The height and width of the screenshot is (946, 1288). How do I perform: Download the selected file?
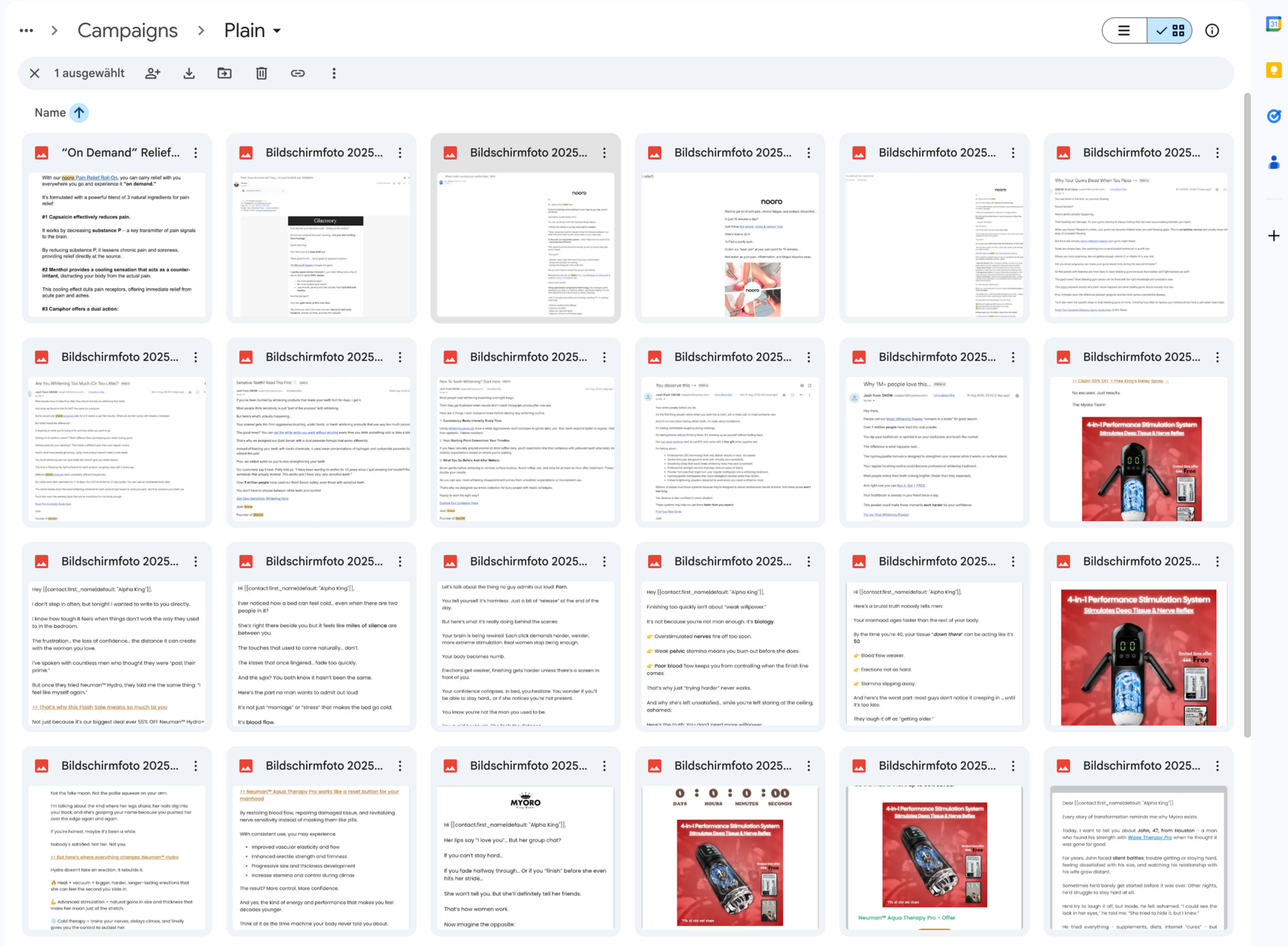(x=189, y=73)
